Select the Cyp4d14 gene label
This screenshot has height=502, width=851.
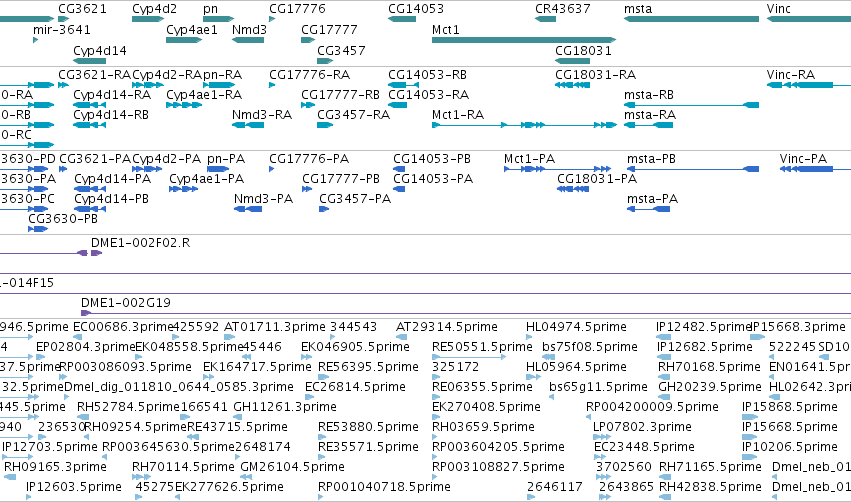coord(100,50)
